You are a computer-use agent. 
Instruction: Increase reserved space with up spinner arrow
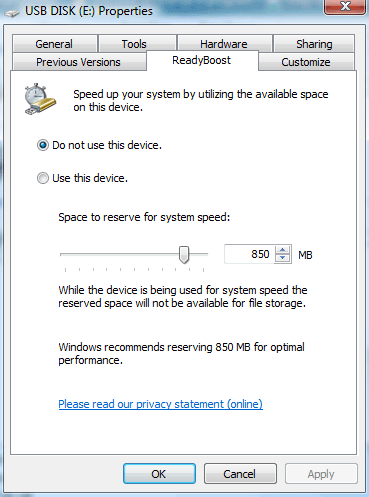click(283, 250)
